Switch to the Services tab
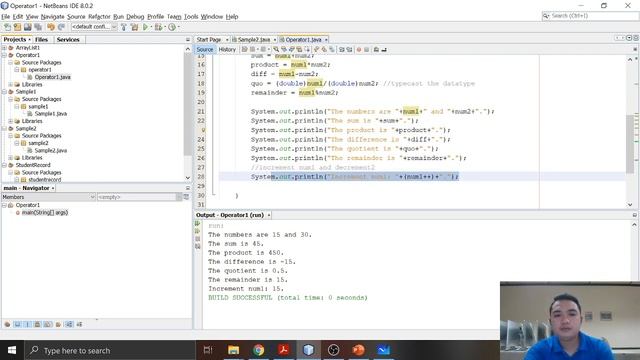This screenshot has width=640, height=360. pyautogui.click(x=68, y=40)
